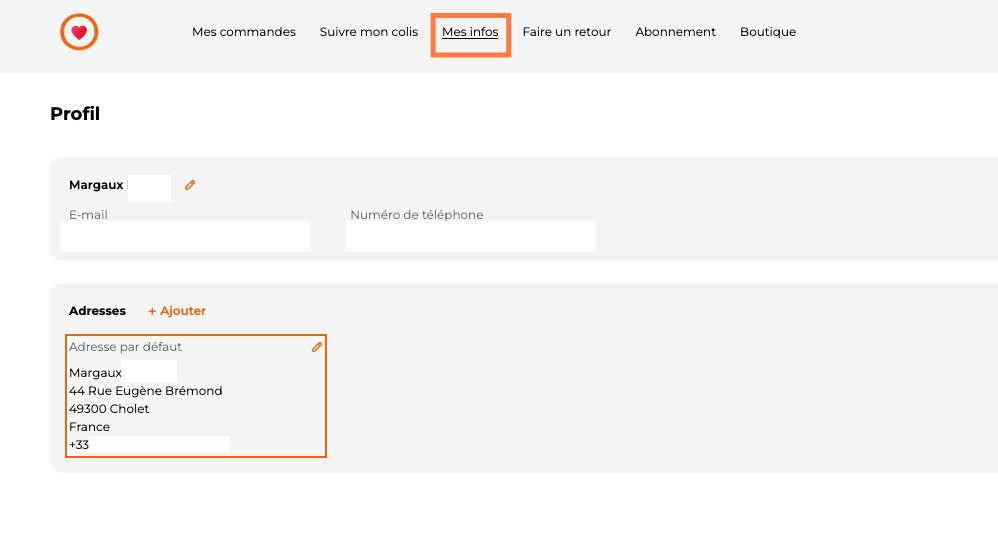Click the Adresses section heading
Viewport: 998px width, 533px height.
pyautogui.click(x=97, y=311)
